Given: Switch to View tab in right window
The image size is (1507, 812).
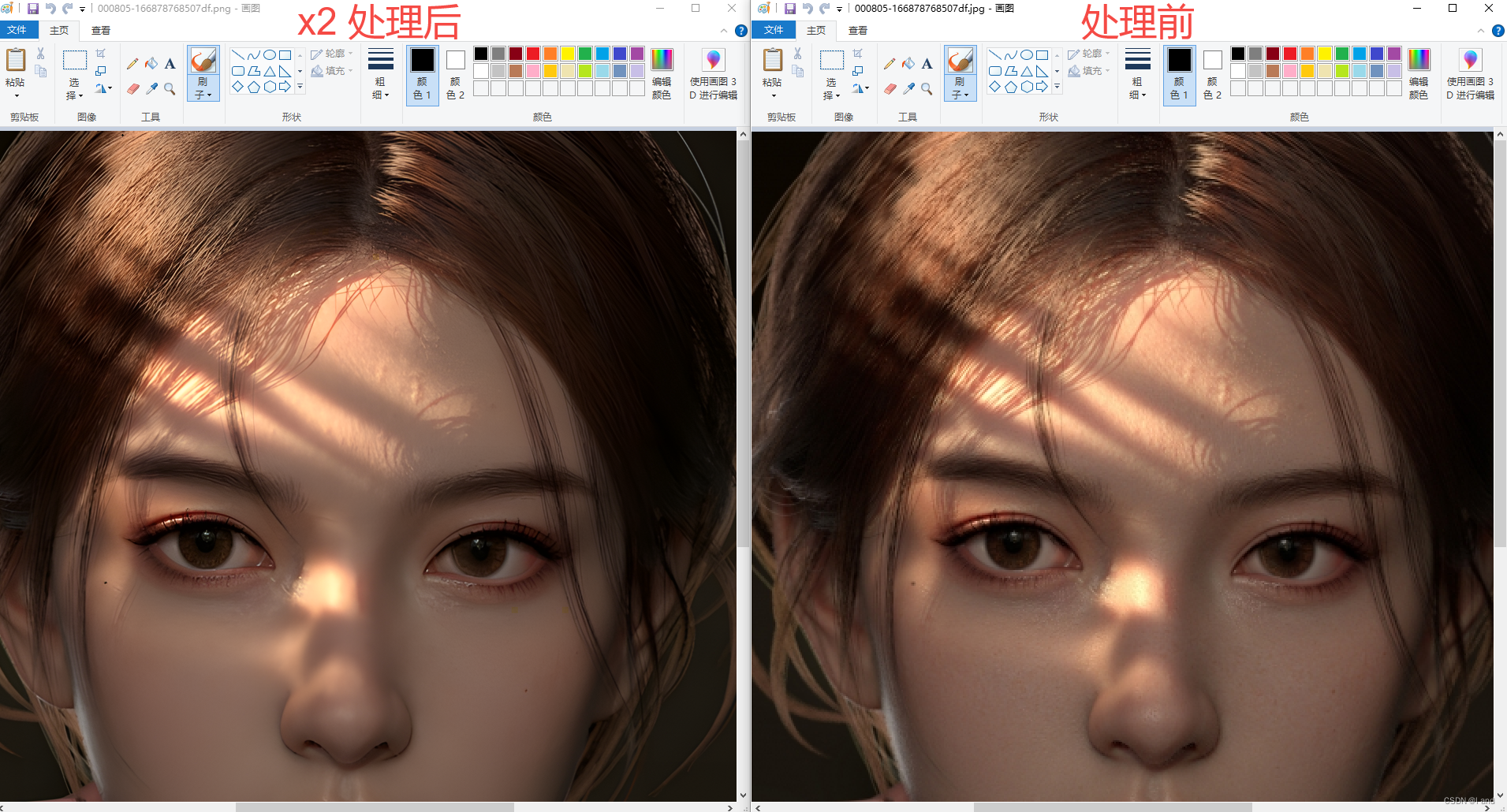Looking at the screenshot, I should [858, 31].
